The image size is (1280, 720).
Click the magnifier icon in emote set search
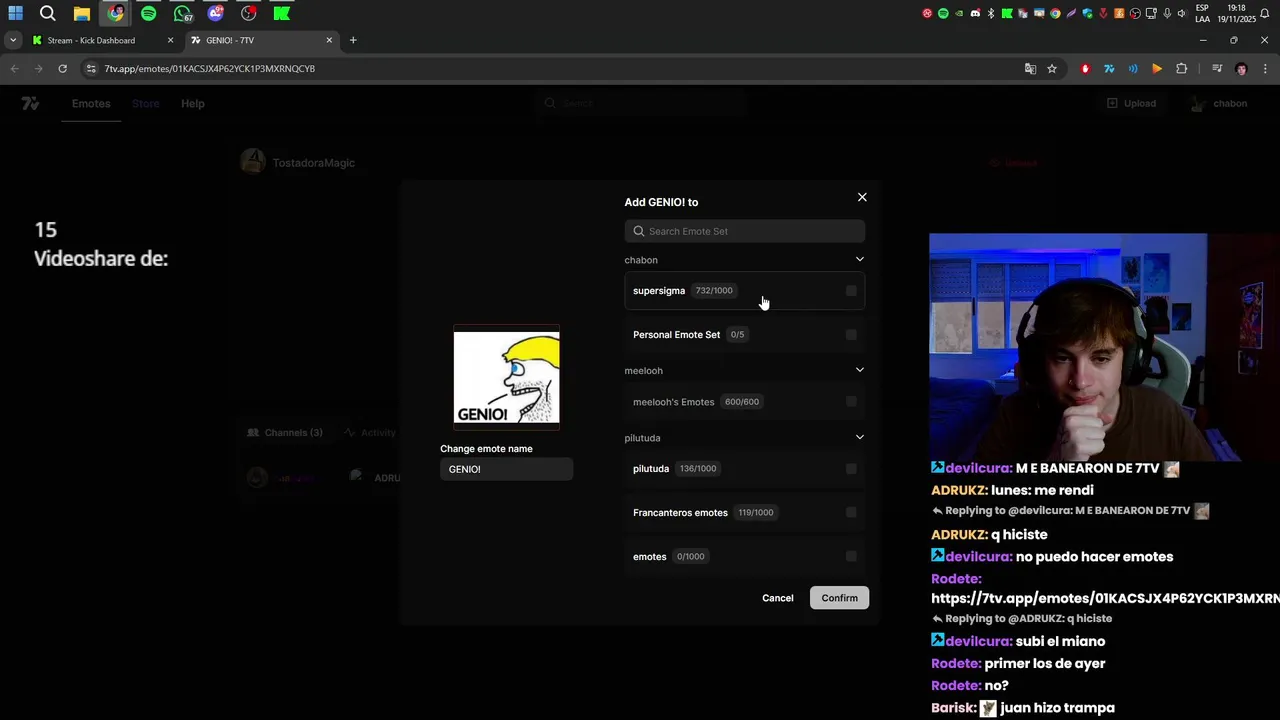click(x=639, y=231)
